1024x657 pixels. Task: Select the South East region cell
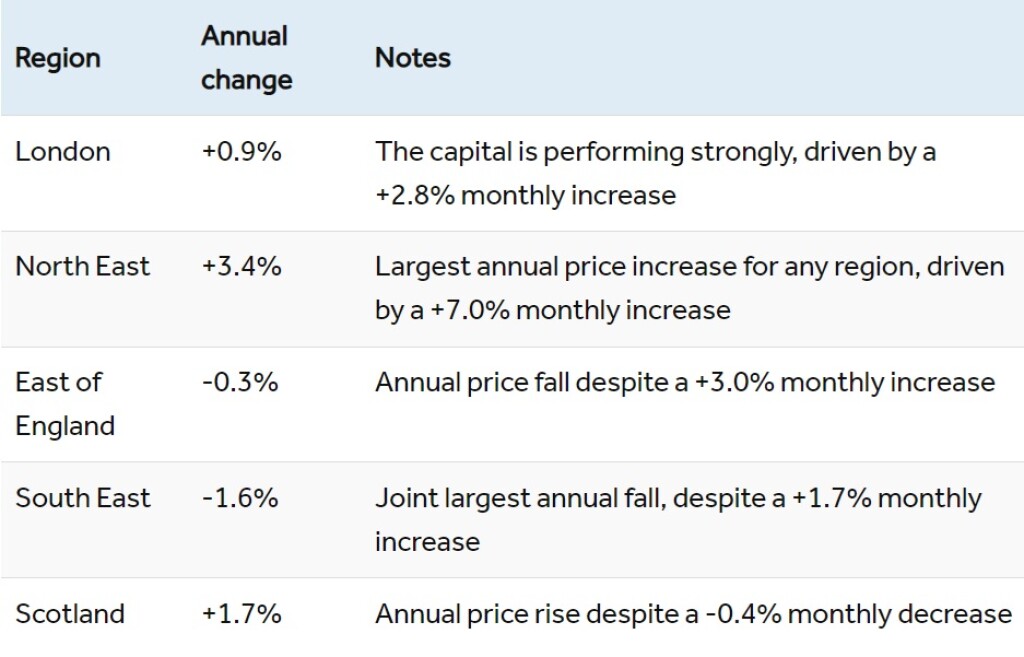tap(83, 498)
